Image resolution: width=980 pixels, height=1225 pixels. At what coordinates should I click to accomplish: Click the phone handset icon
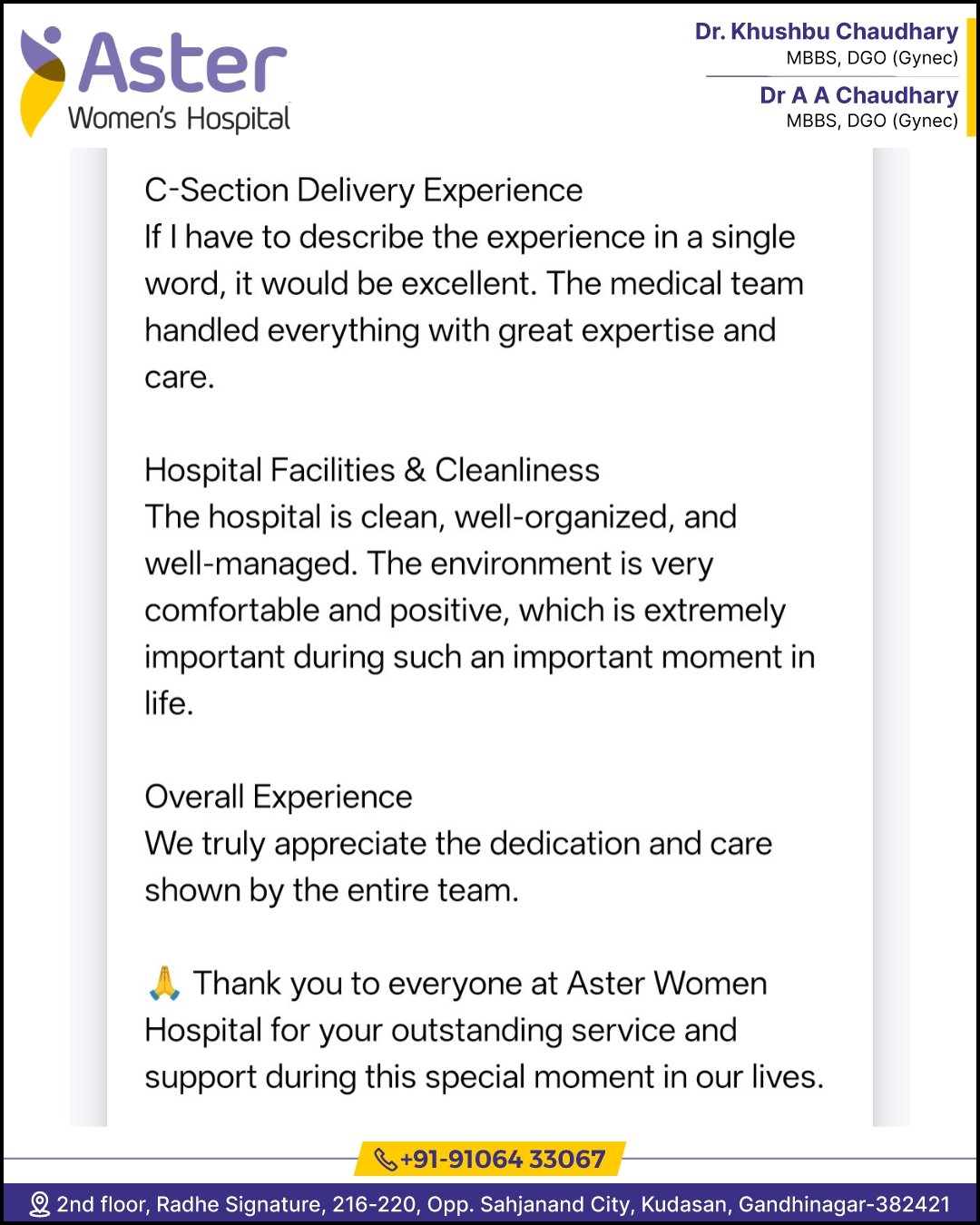click(385, 1160)
